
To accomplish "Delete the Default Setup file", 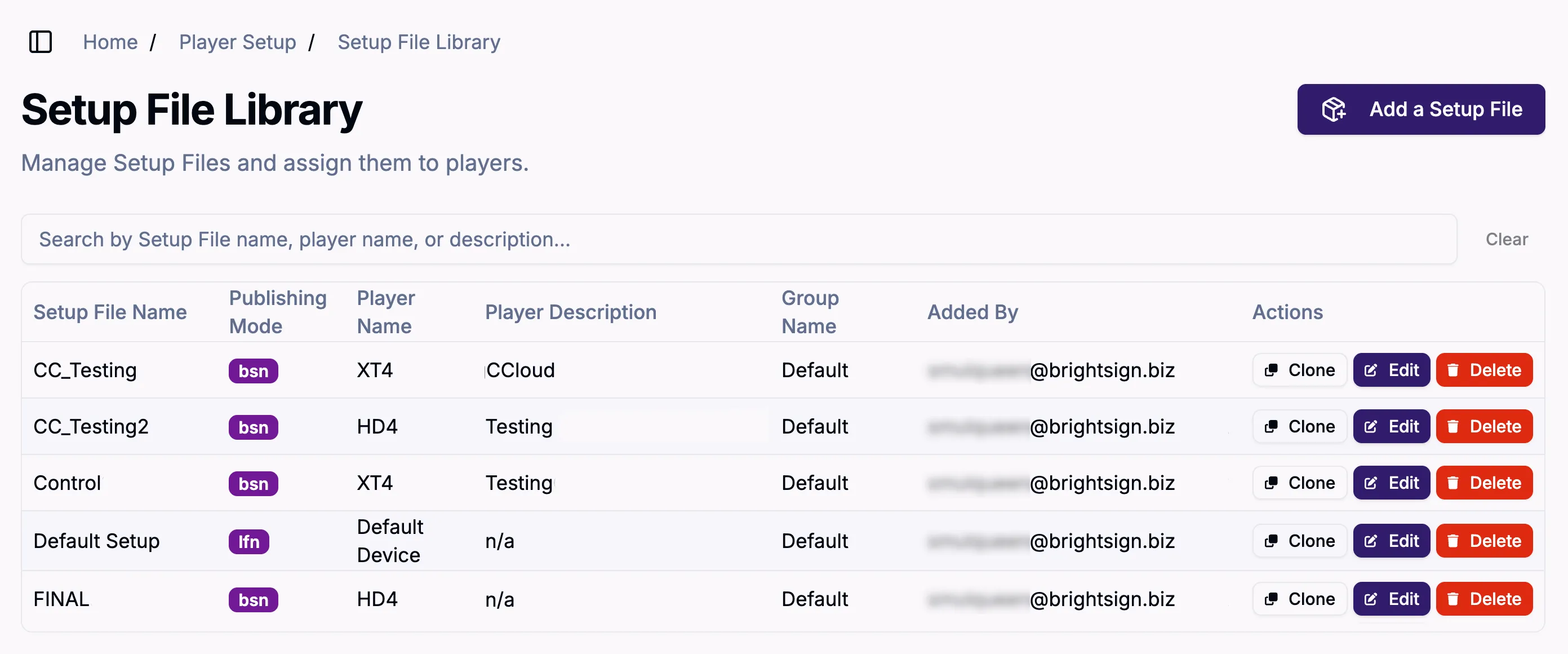I will (1484, 541).
